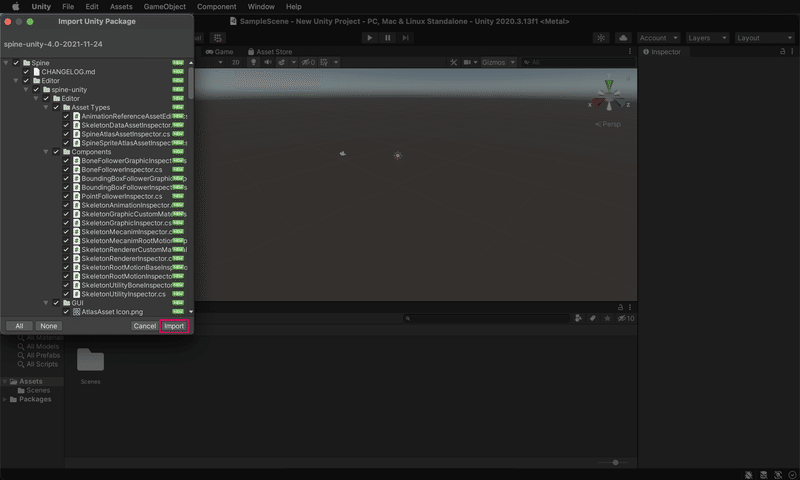800x480 pixels.
Task: Uncheck the Spine root folder checkbox
Action: (16, 63)
